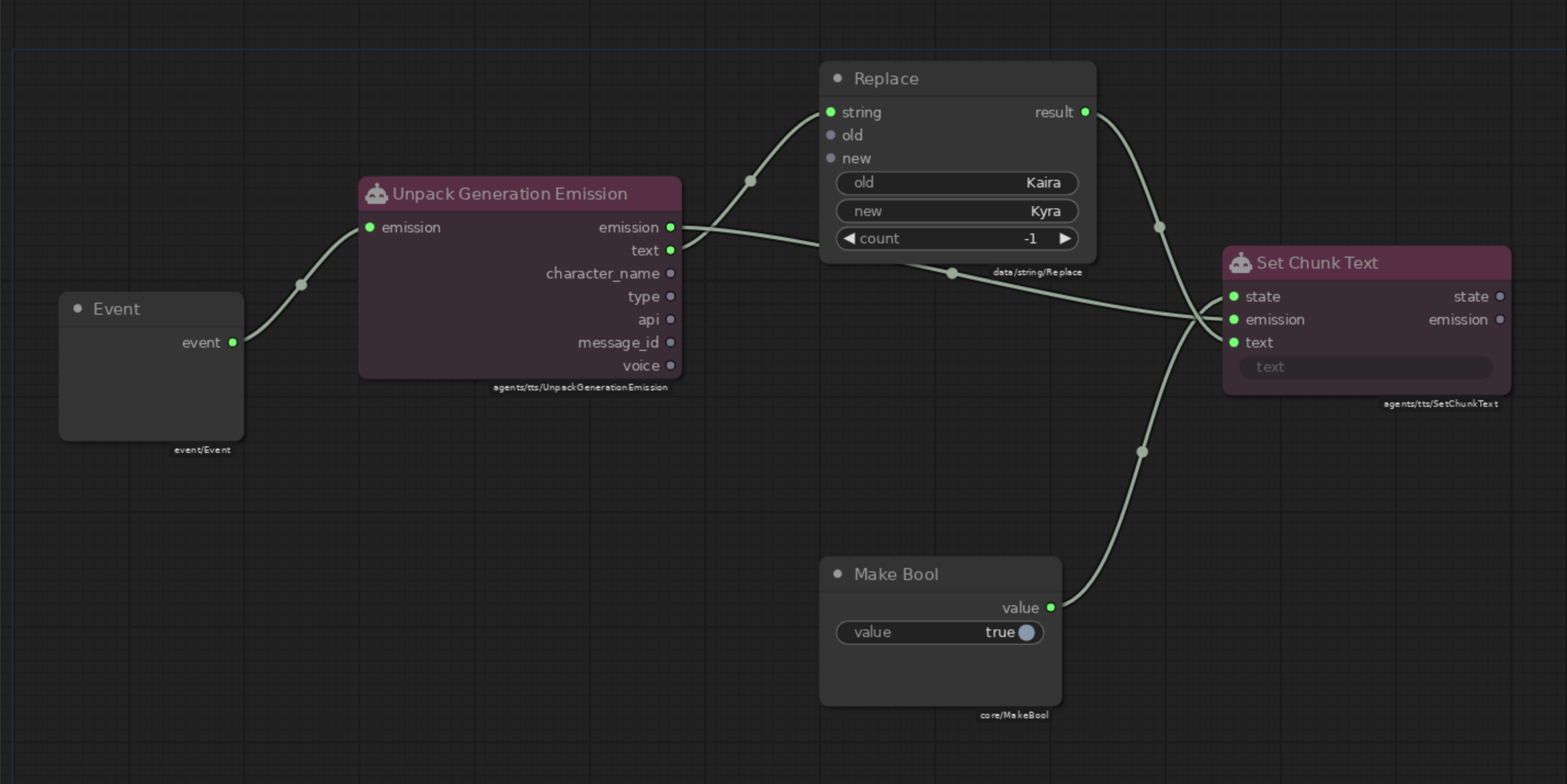Select the Unpack Generation Emission title
Image resolution: width=1567 pixels, height=784 pixels.
coord(510,194)
